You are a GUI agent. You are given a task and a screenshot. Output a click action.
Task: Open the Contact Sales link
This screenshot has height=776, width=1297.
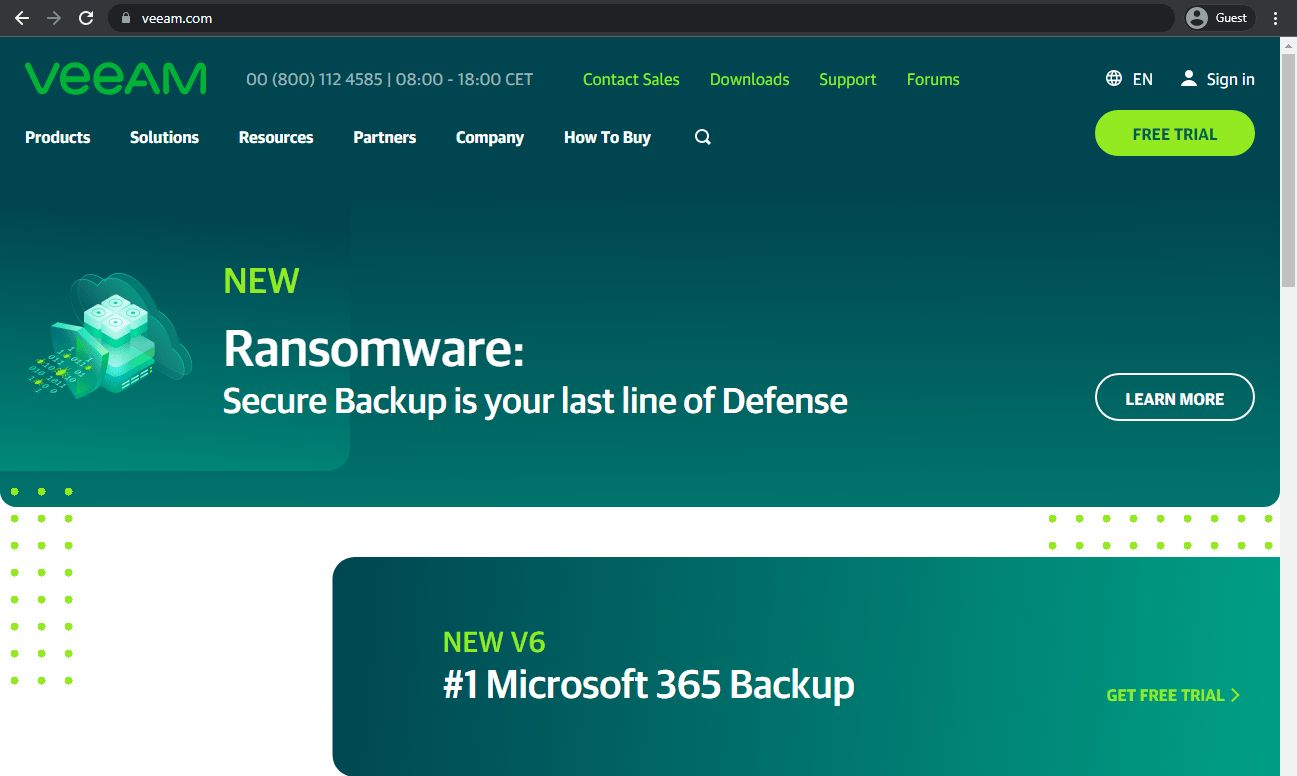[x=631, y=79]
